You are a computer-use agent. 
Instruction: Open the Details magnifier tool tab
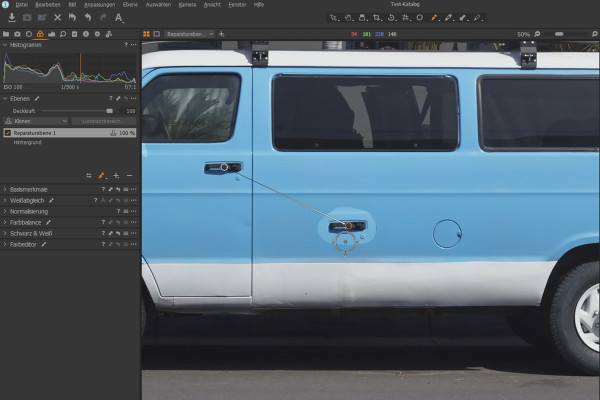coord(63,34)
